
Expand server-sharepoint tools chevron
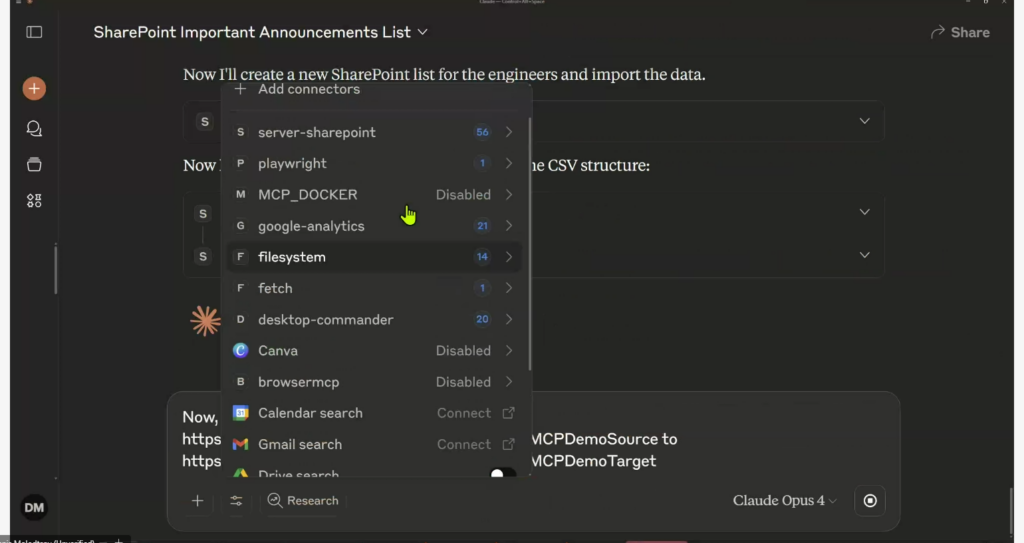point(509,132)
